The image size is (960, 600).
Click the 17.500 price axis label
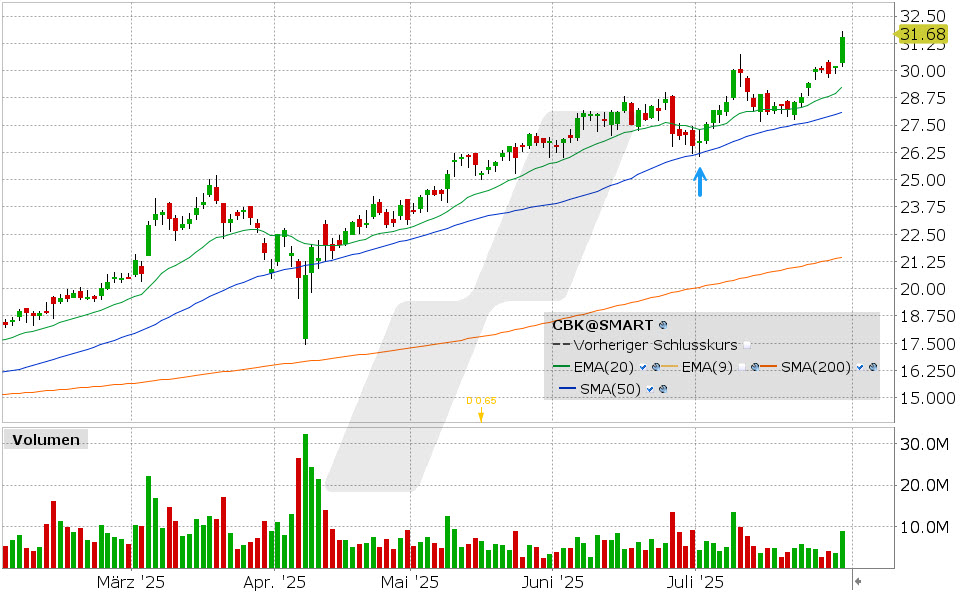927,343
